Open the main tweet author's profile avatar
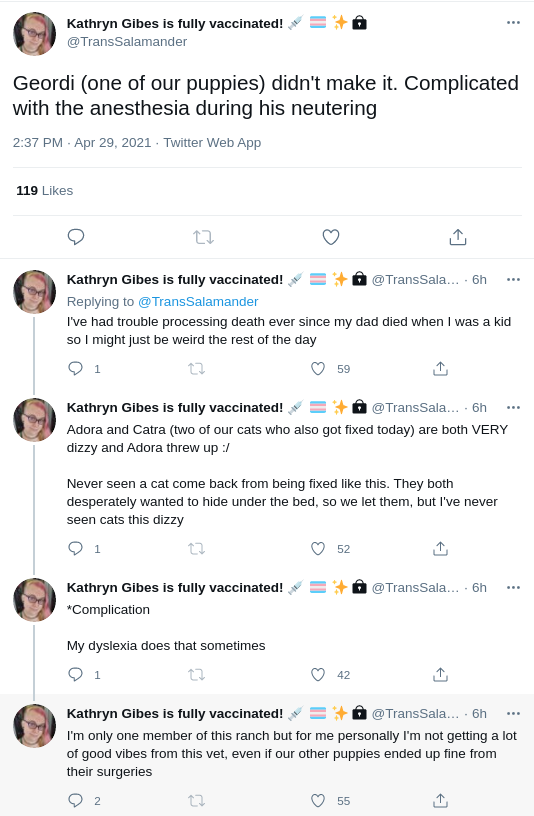 (x=34, y=33)
